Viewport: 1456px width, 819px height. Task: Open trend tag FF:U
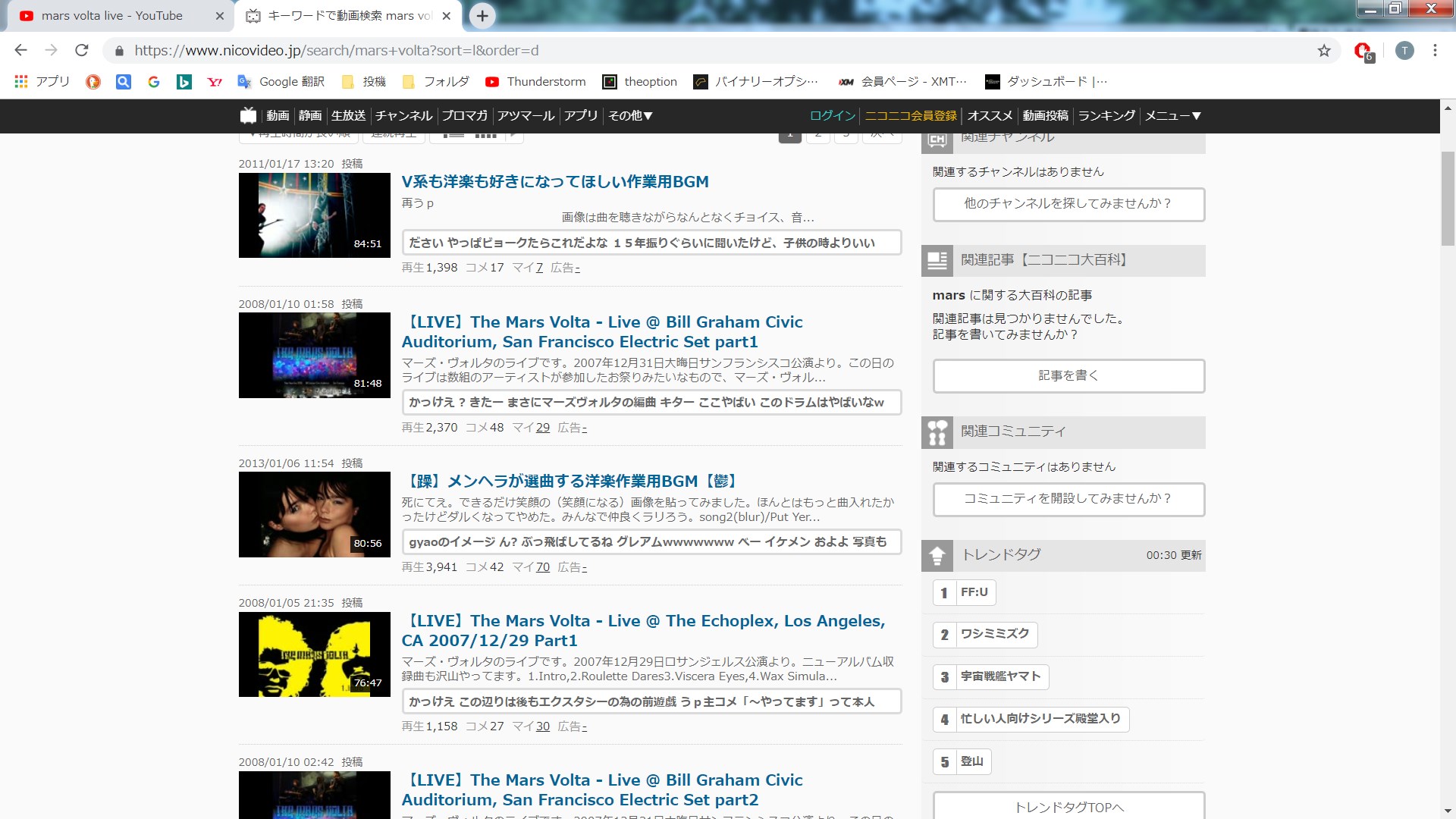click(964, 592)
